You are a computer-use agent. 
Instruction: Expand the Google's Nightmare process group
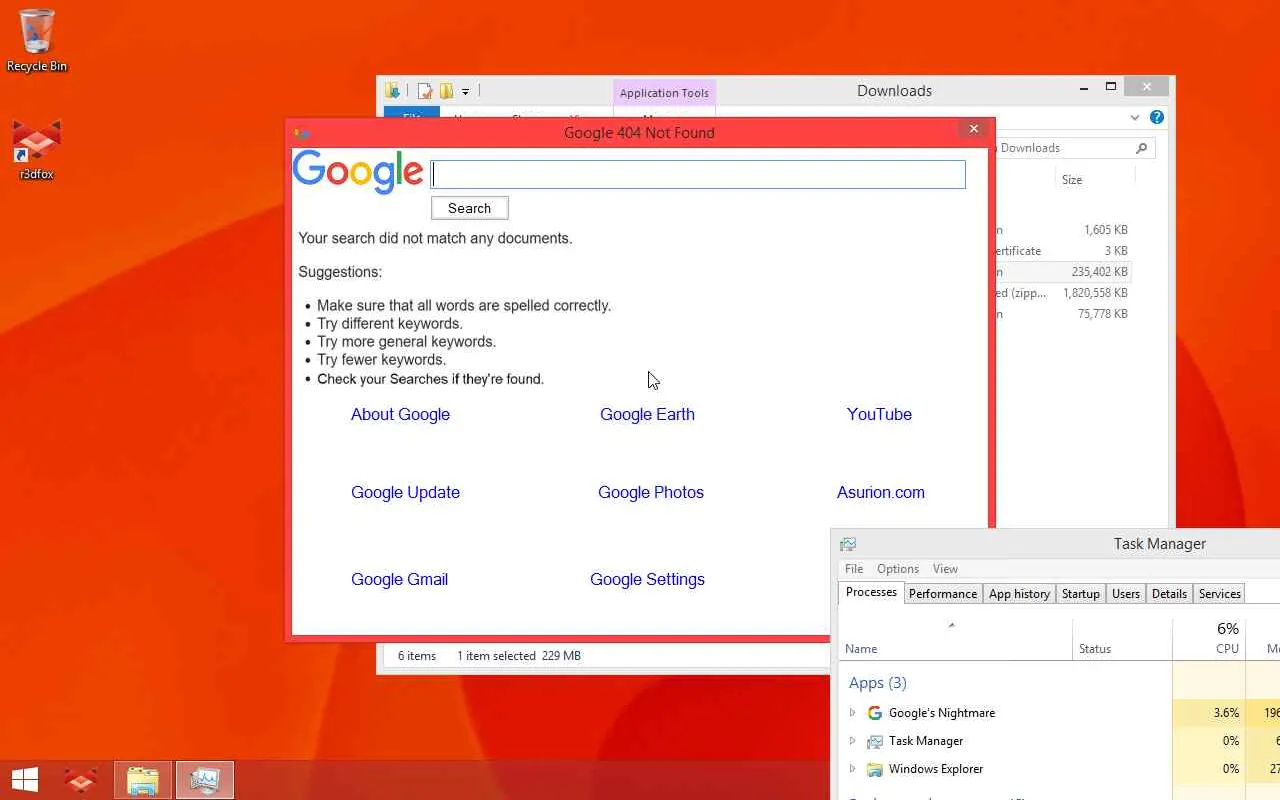pos(853,713)
